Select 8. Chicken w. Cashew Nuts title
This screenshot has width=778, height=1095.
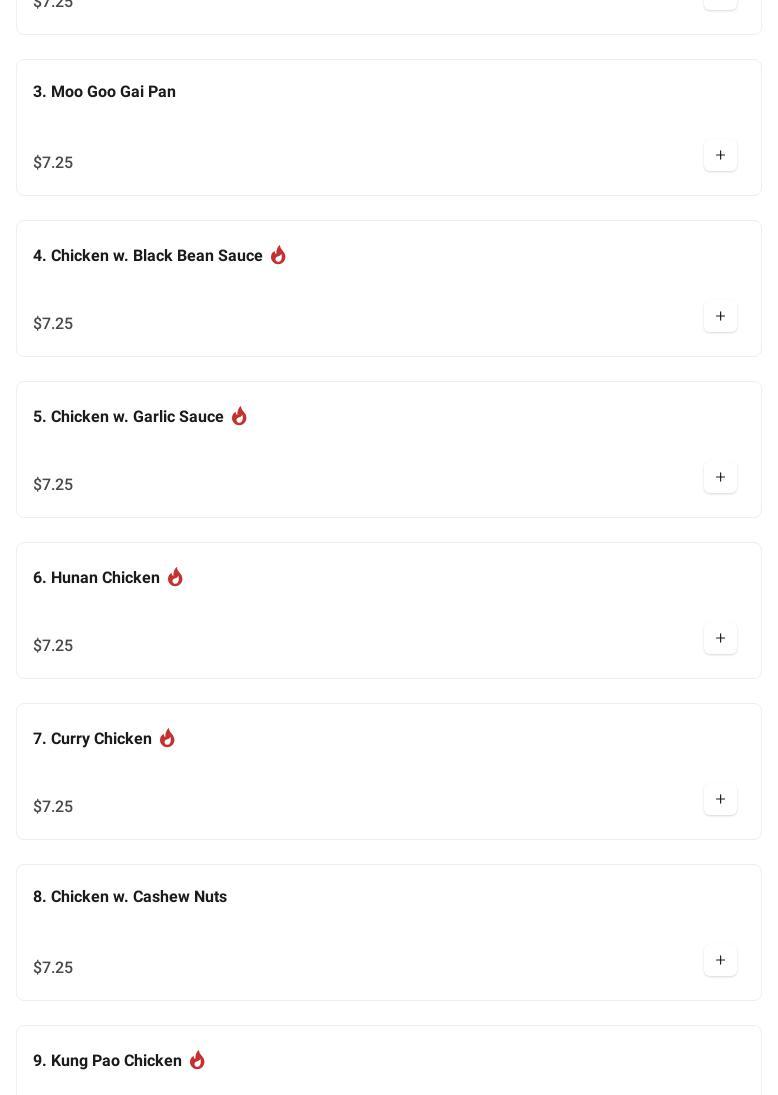(x=130, y=897)
